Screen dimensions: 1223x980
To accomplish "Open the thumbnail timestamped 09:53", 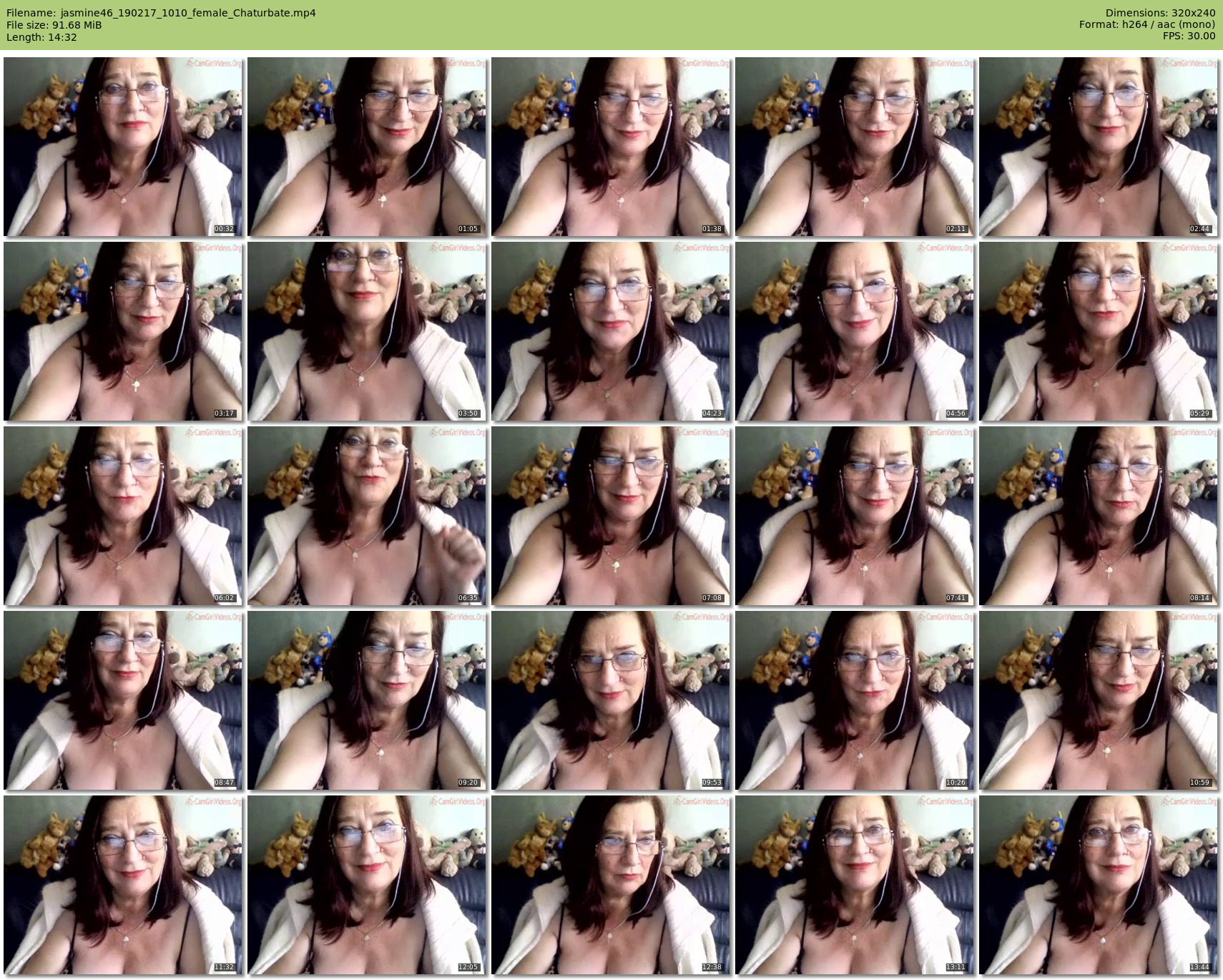I will [x=611, y=700].
